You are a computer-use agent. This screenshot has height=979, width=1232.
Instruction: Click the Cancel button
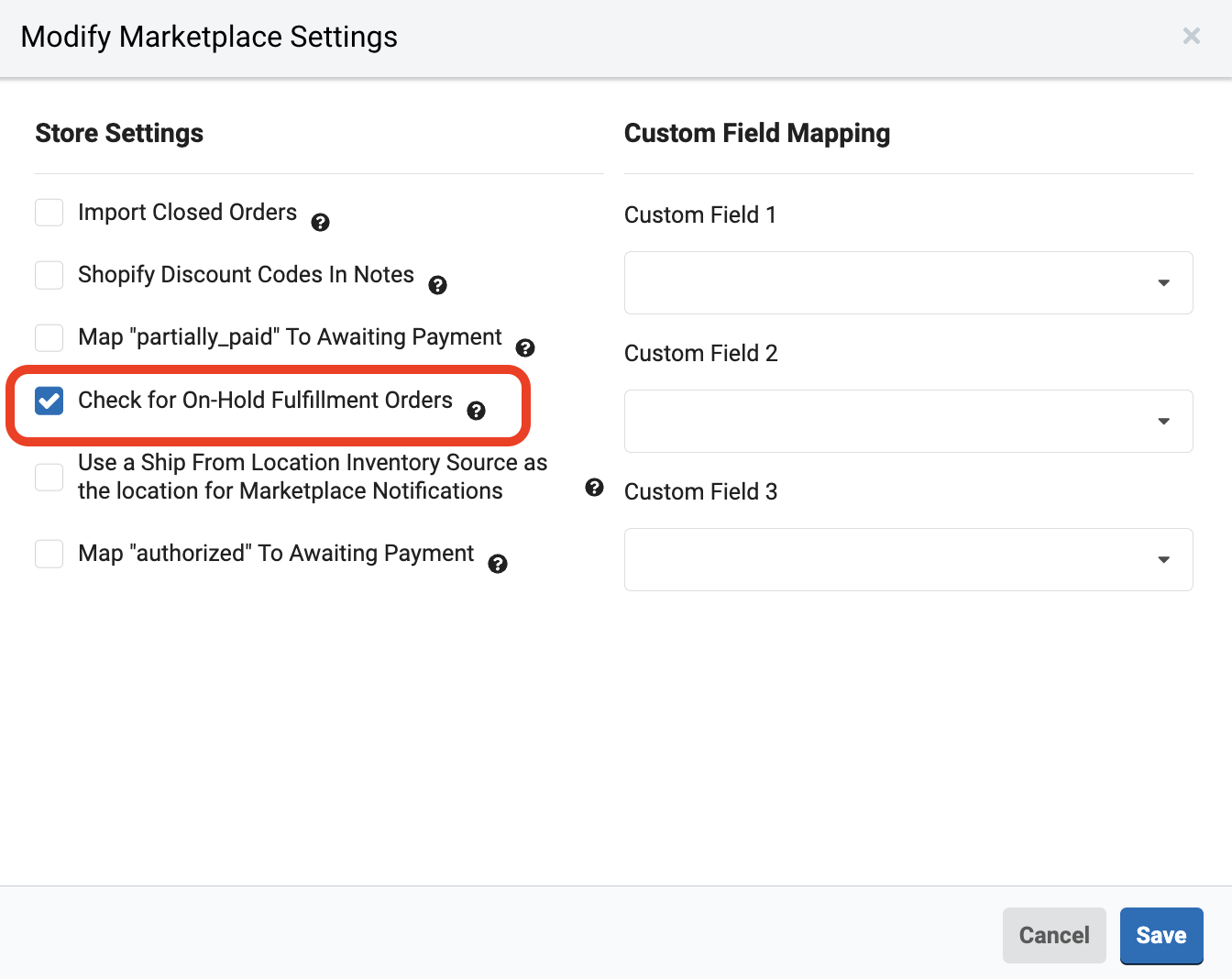coord(1054,935)
